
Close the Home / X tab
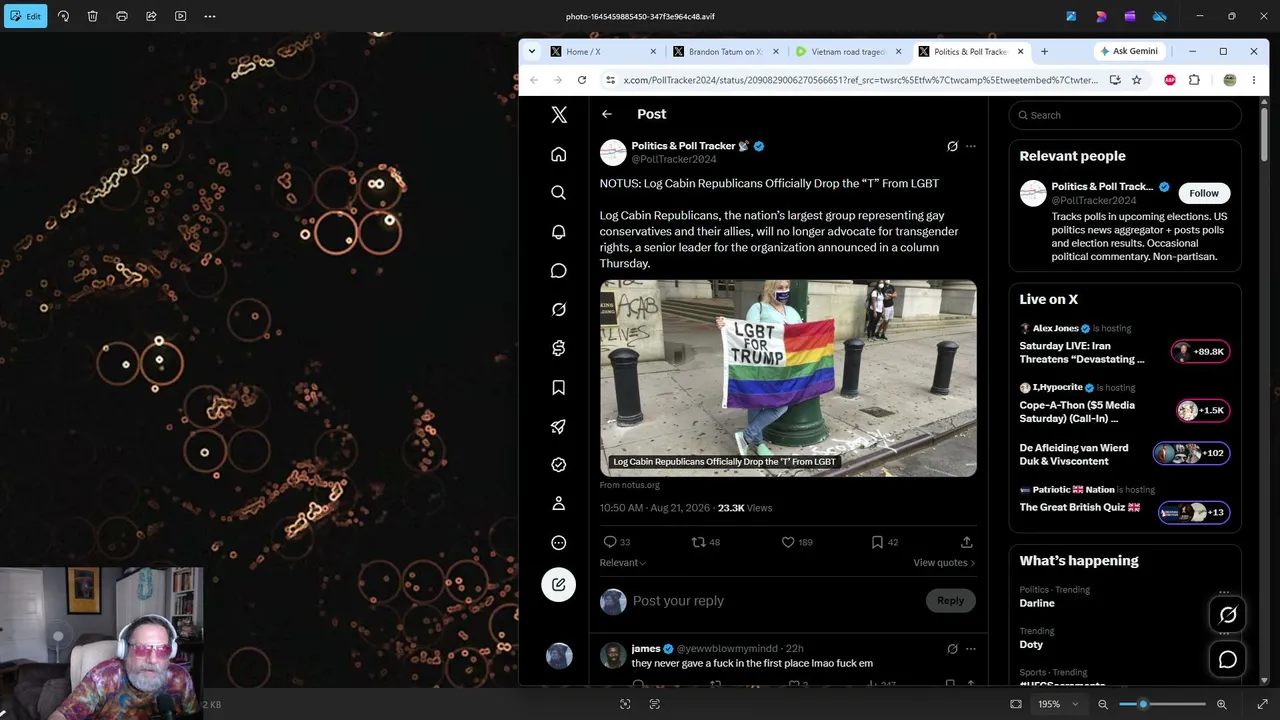coord(654,52)
